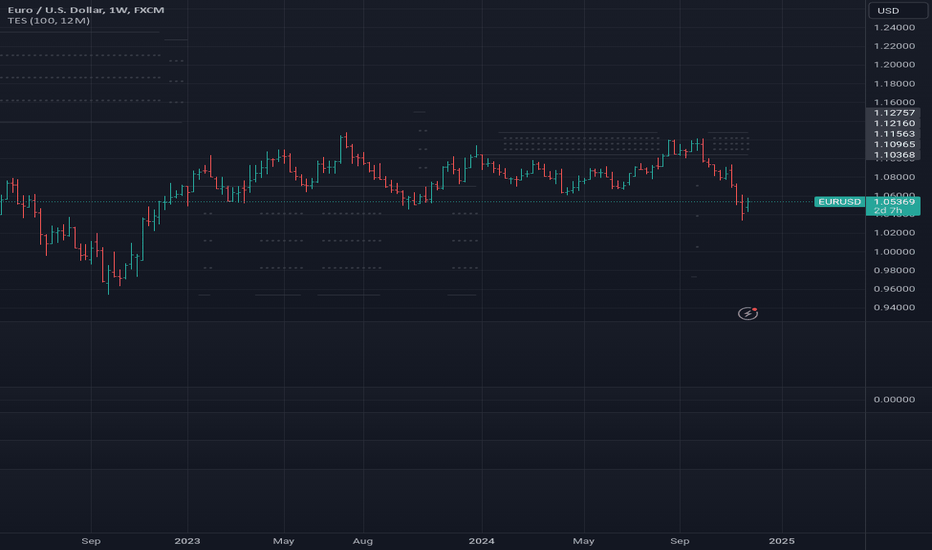Click the 1.12160 indicator level label
932x550 pixels.
(894, 124)
